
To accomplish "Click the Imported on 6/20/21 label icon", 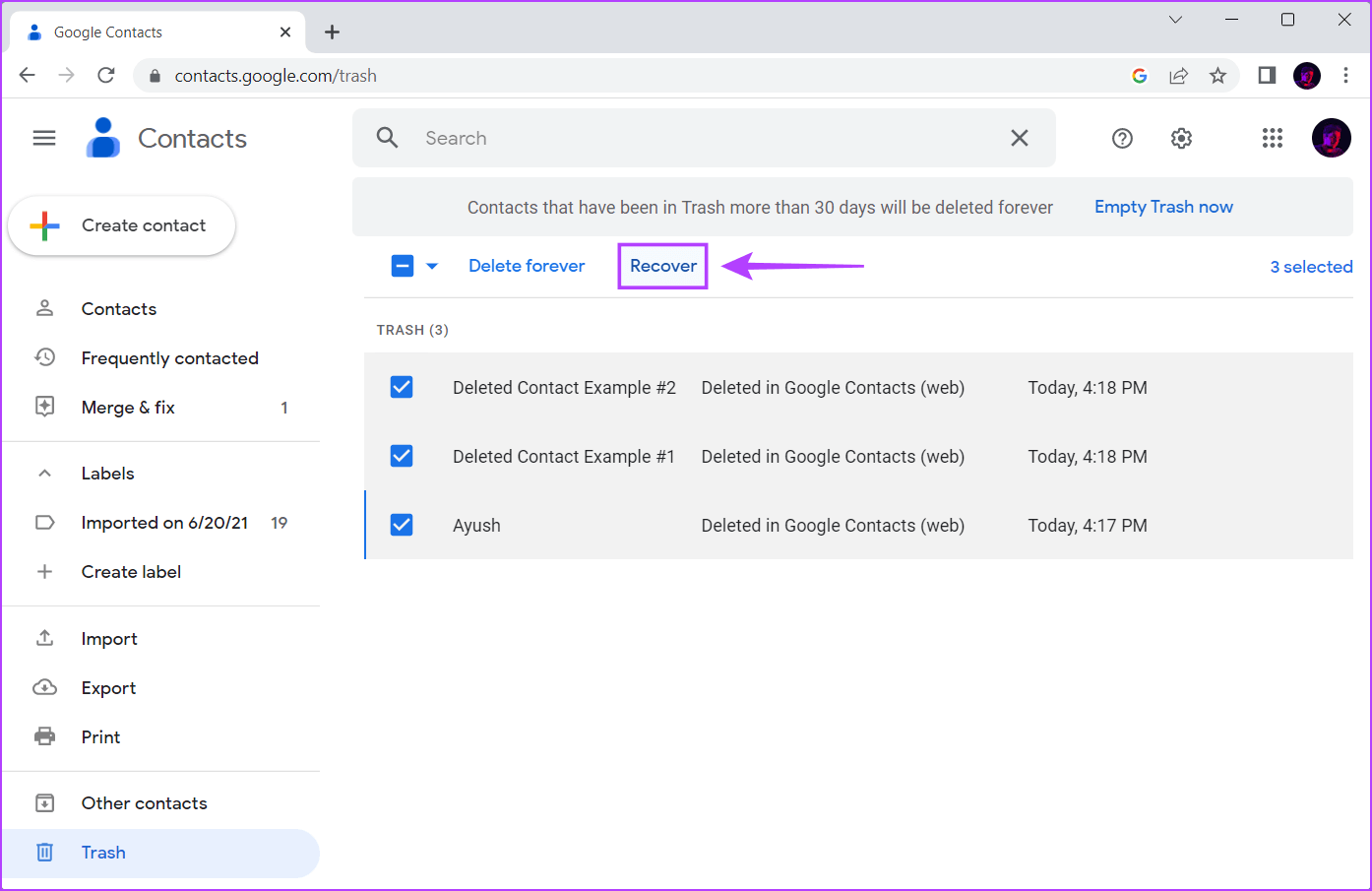I will pos(44,523).
